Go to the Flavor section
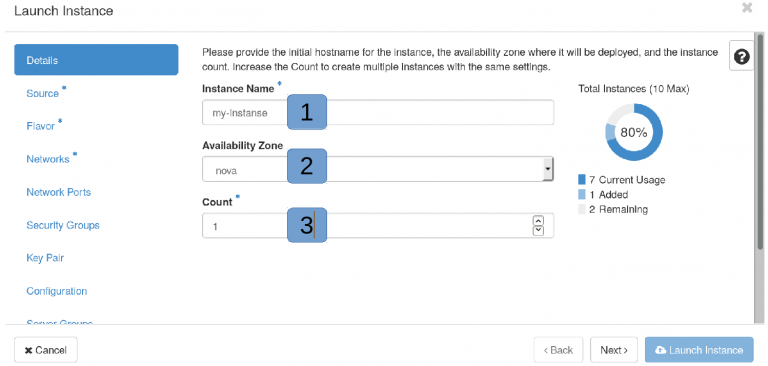The image size is (768, 366). pyautogui.click(x=41, y=126)
